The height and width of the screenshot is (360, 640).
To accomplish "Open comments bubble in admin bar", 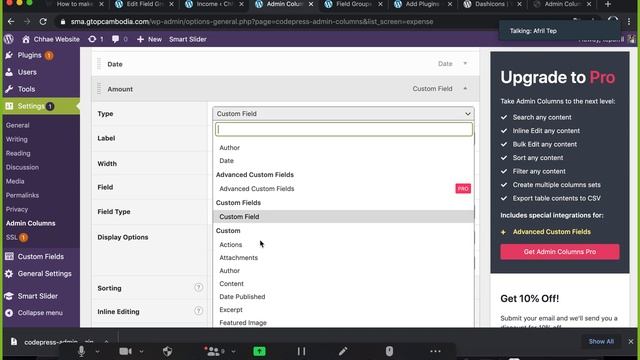I will coord(119,39).
